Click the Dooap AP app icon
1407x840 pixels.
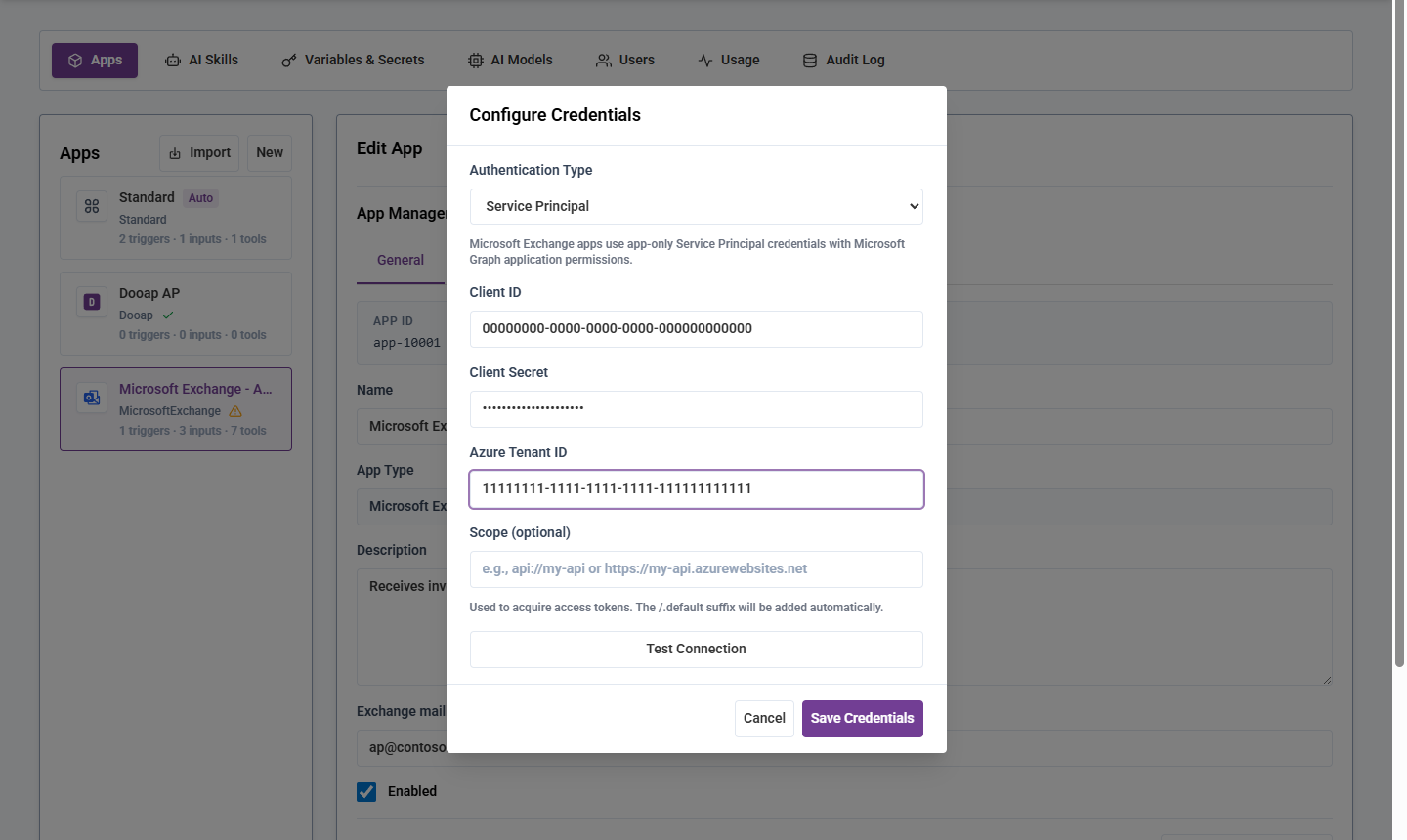[x=92, y=302]
